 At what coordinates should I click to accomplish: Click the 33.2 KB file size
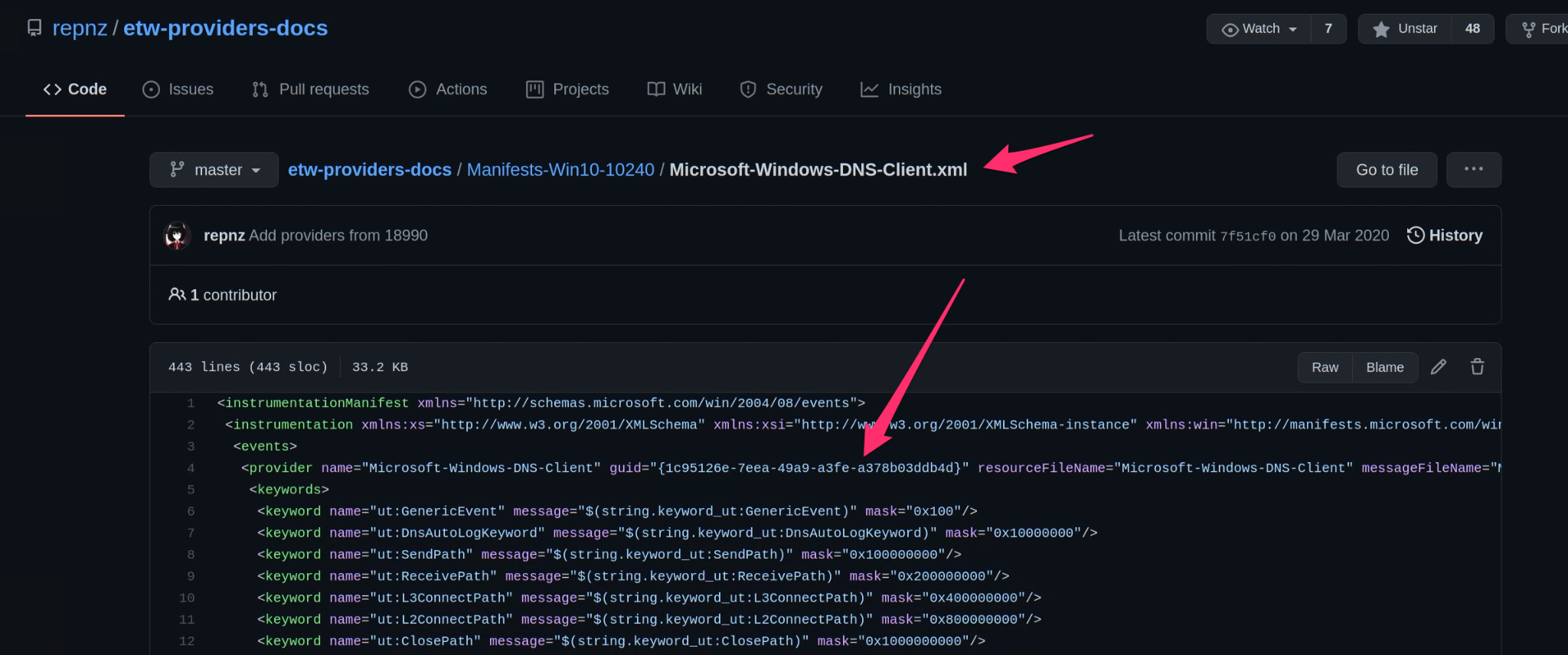tap(380, 367)
